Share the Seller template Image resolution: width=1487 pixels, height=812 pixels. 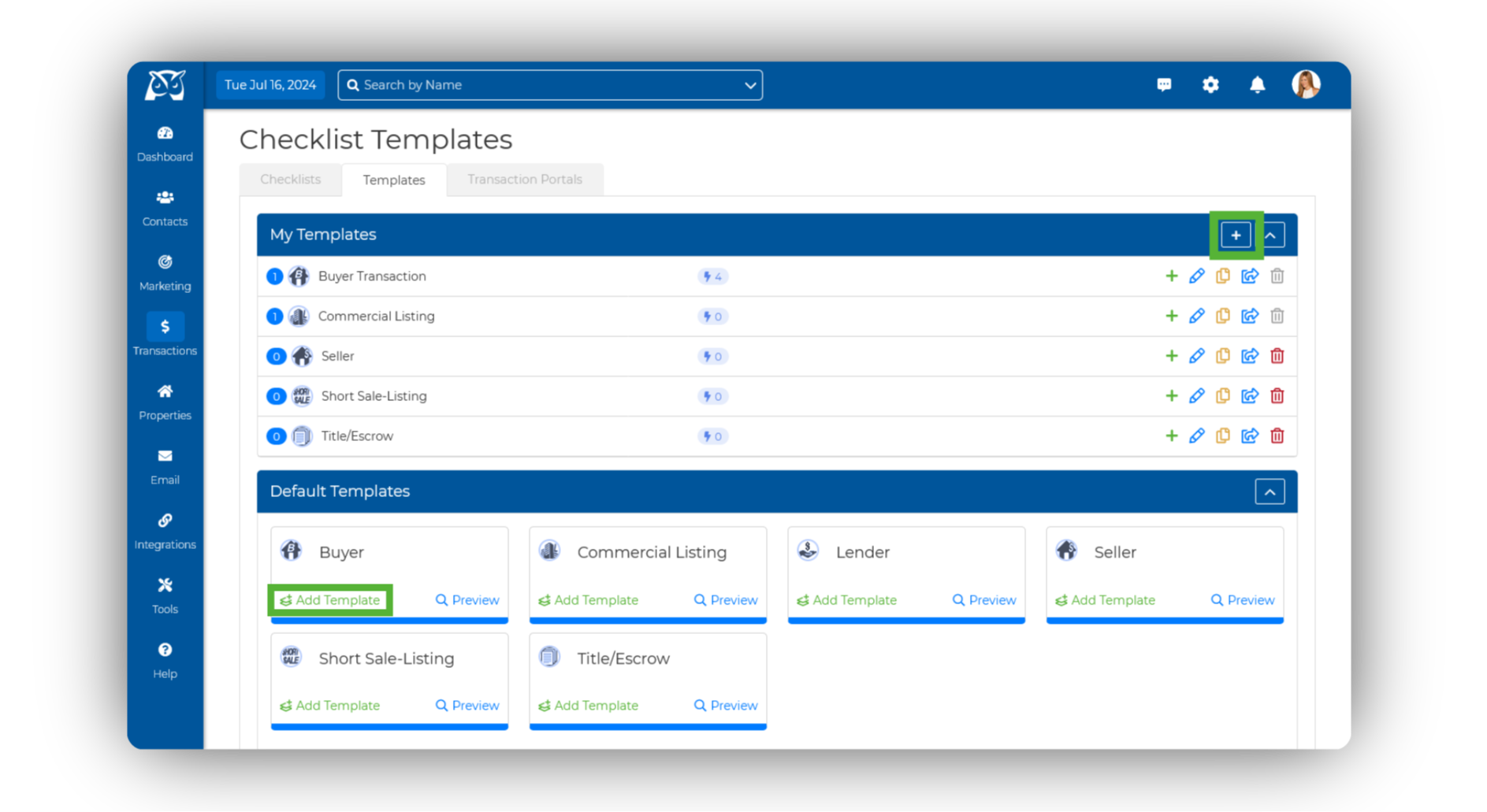coord(1250,356)
